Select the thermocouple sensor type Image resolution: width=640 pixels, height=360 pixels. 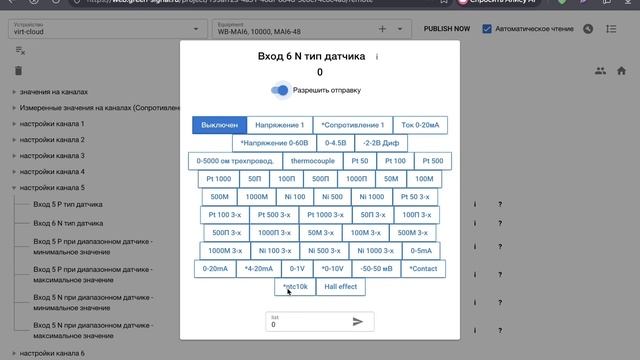[313, 161]
